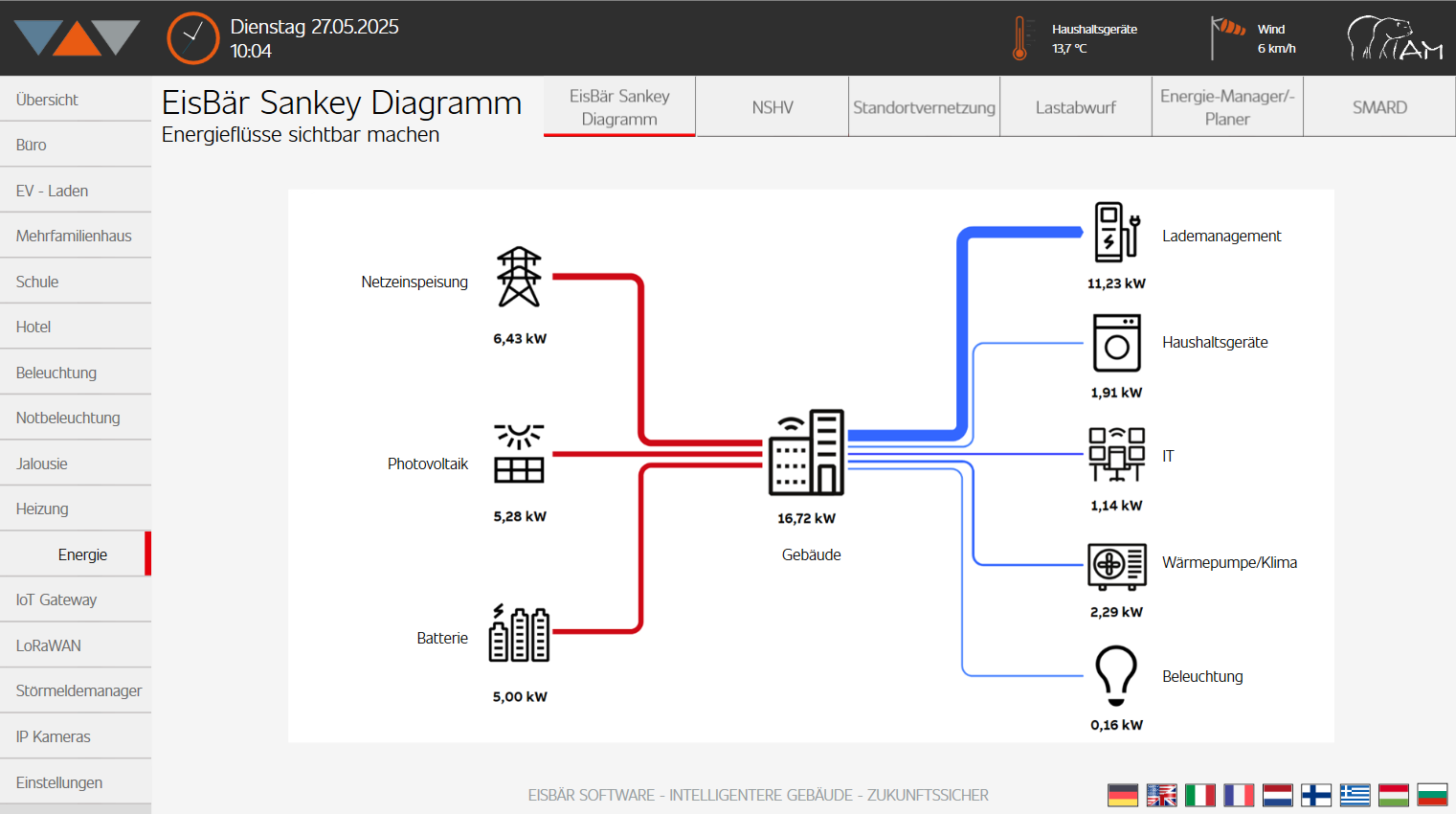Select the power pylon Netzeinspeisung icon
The image size is (1456, 814).
pyautogui.click(x=520, y=277)
